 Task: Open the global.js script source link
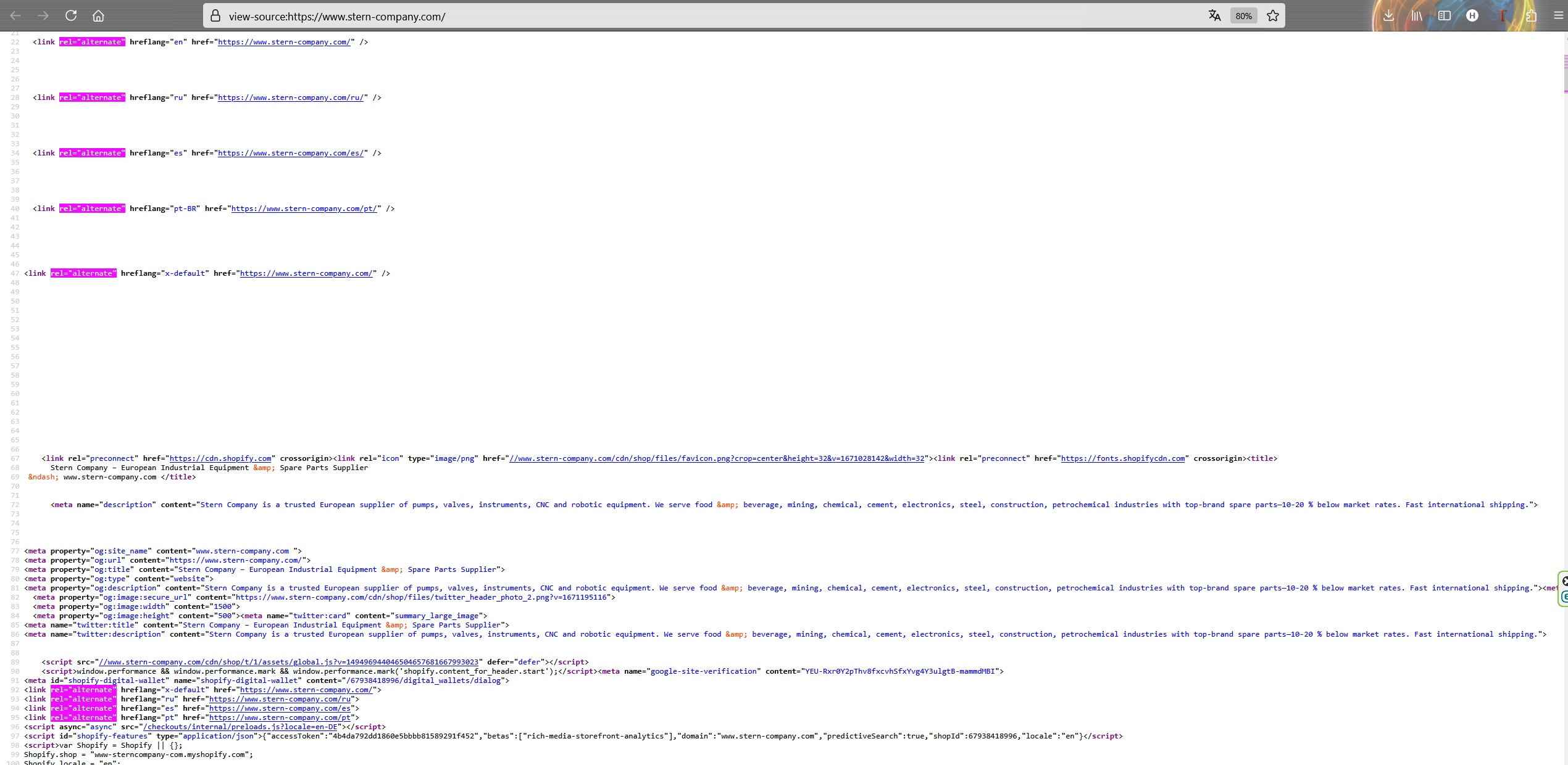288,662
